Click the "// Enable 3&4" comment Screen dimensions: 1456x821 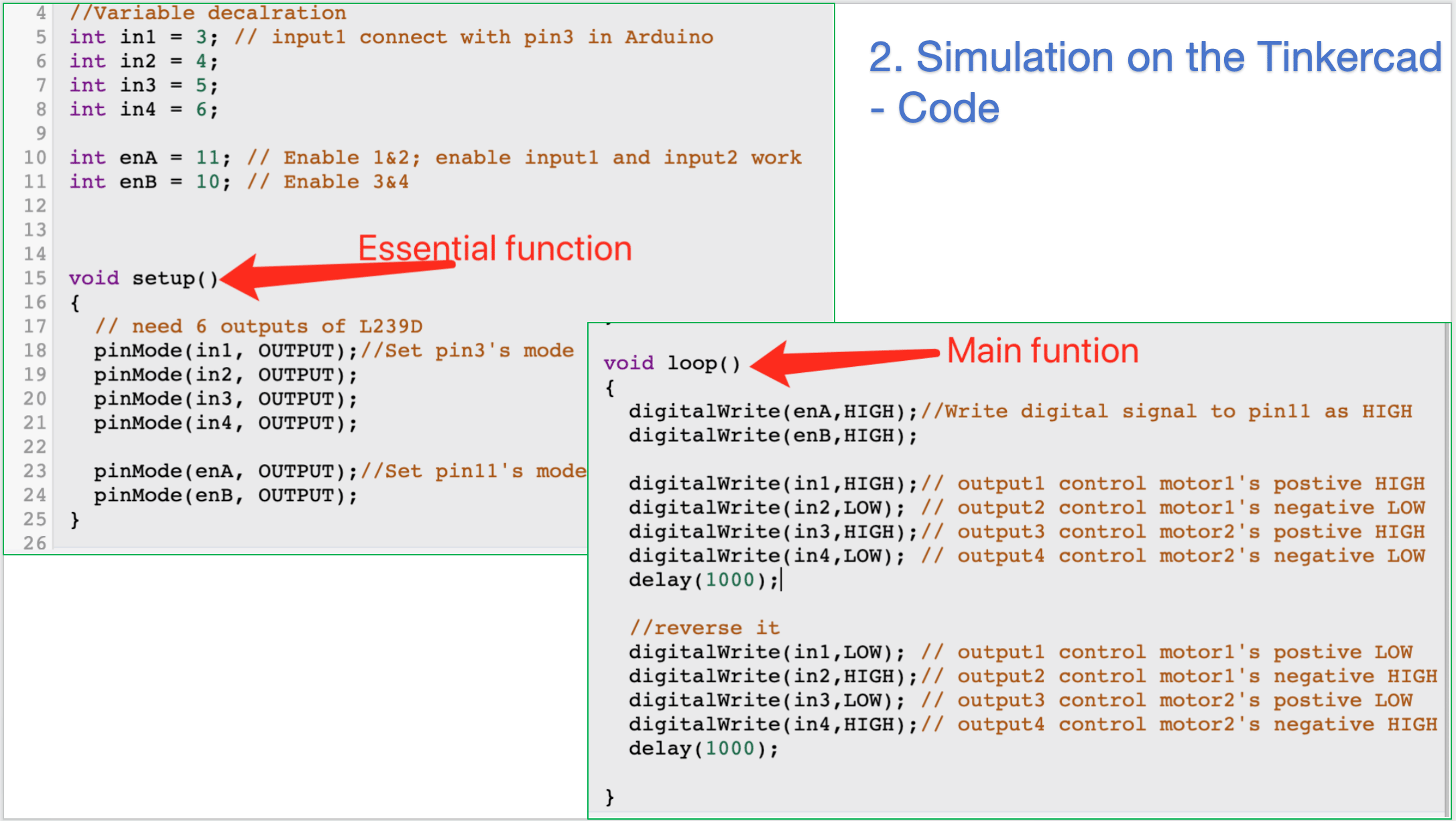coord(328,182)
